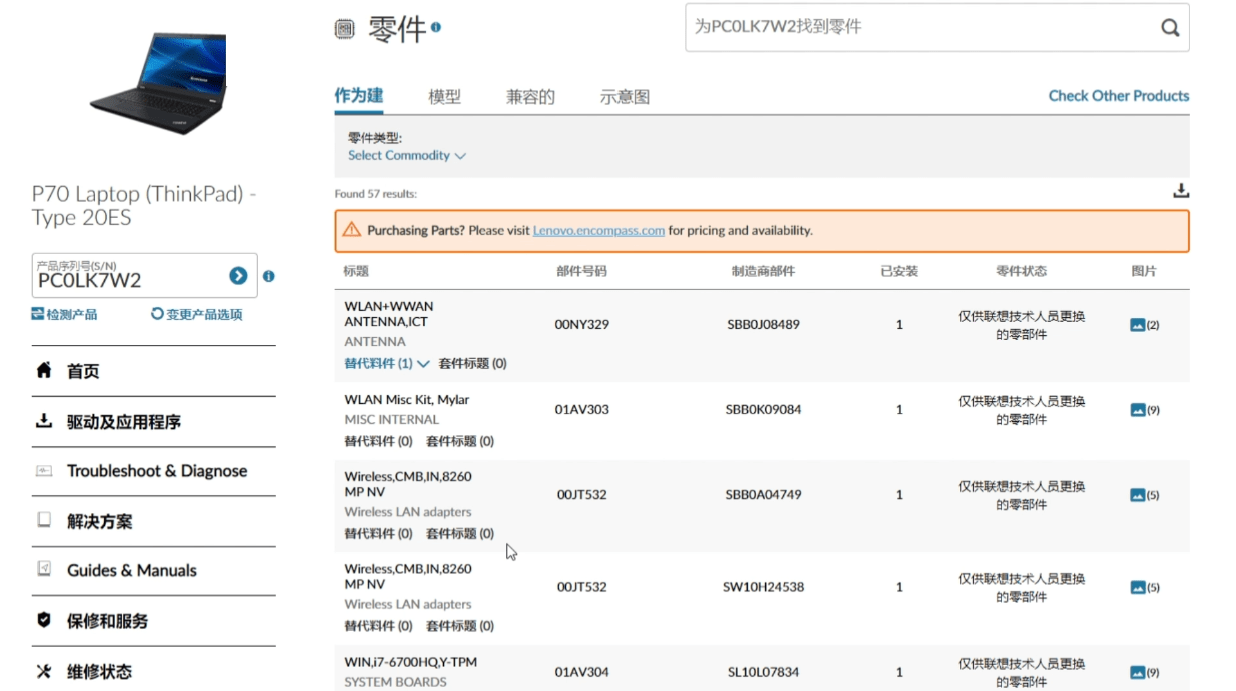Click the info icon beside 零件 heading
The height and width of the screenshot is (691, 1236).
[436, 27]
